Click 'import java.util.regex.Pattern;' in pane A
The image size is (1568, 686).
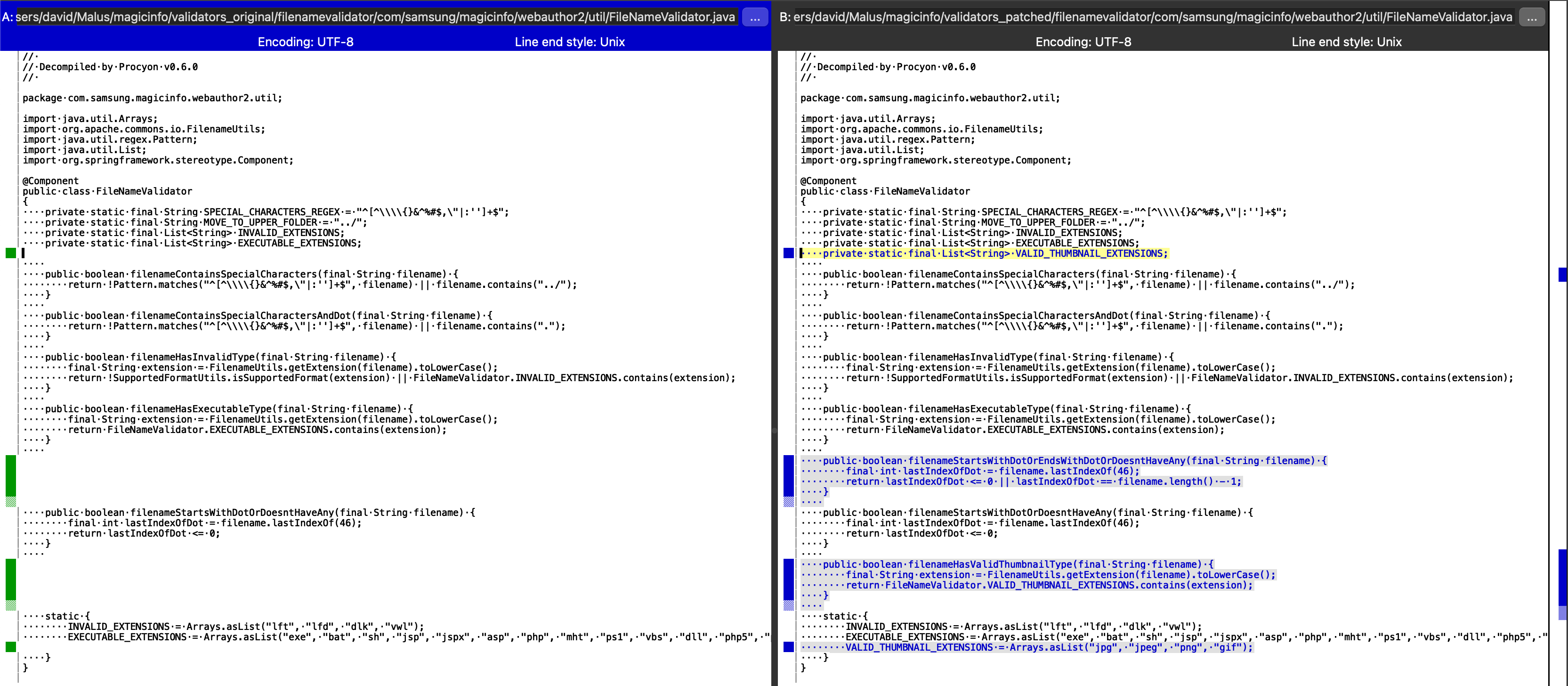pos(110,139)
